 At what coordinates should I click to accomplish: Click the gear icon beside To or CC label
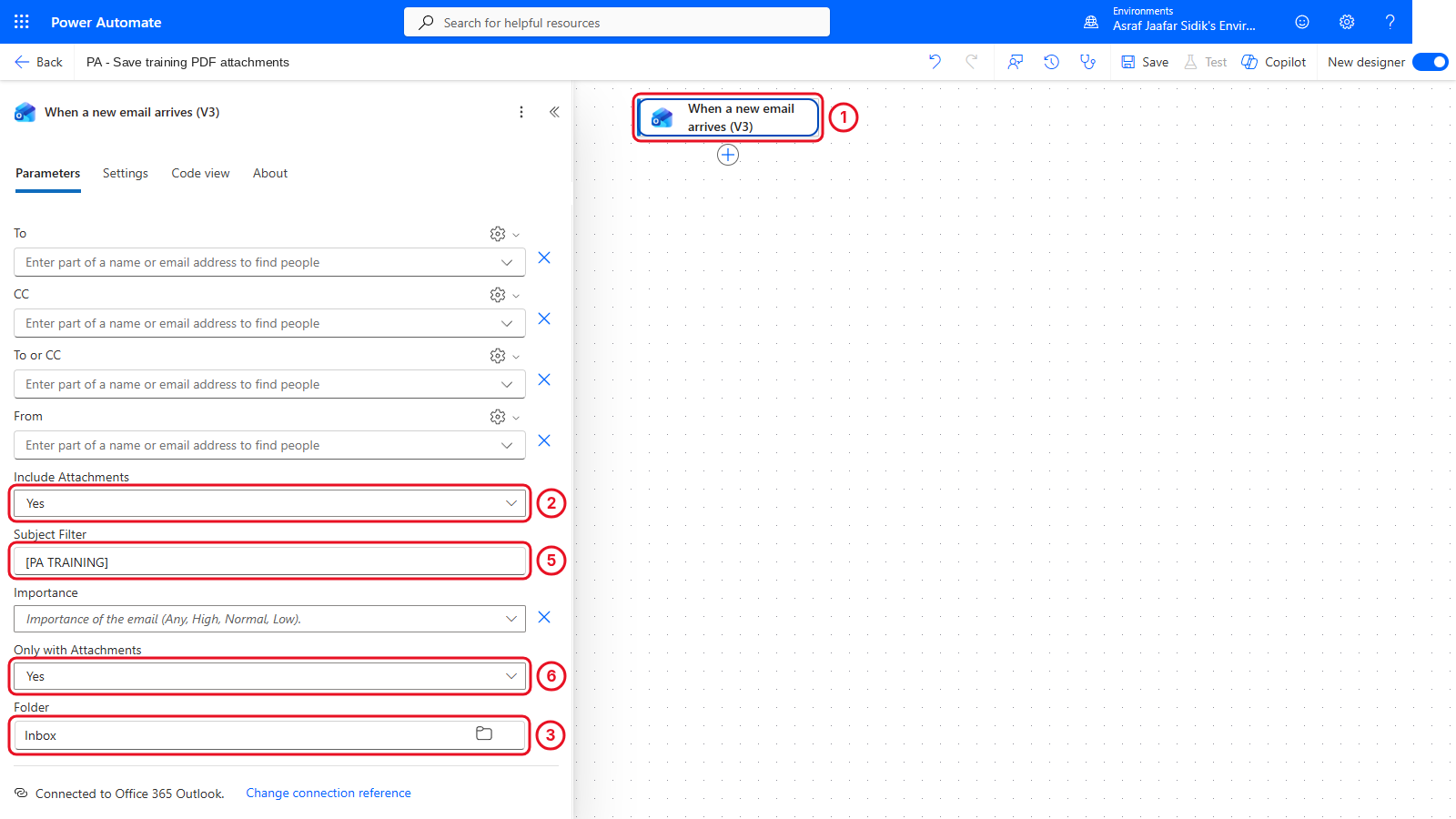[498, 356]
